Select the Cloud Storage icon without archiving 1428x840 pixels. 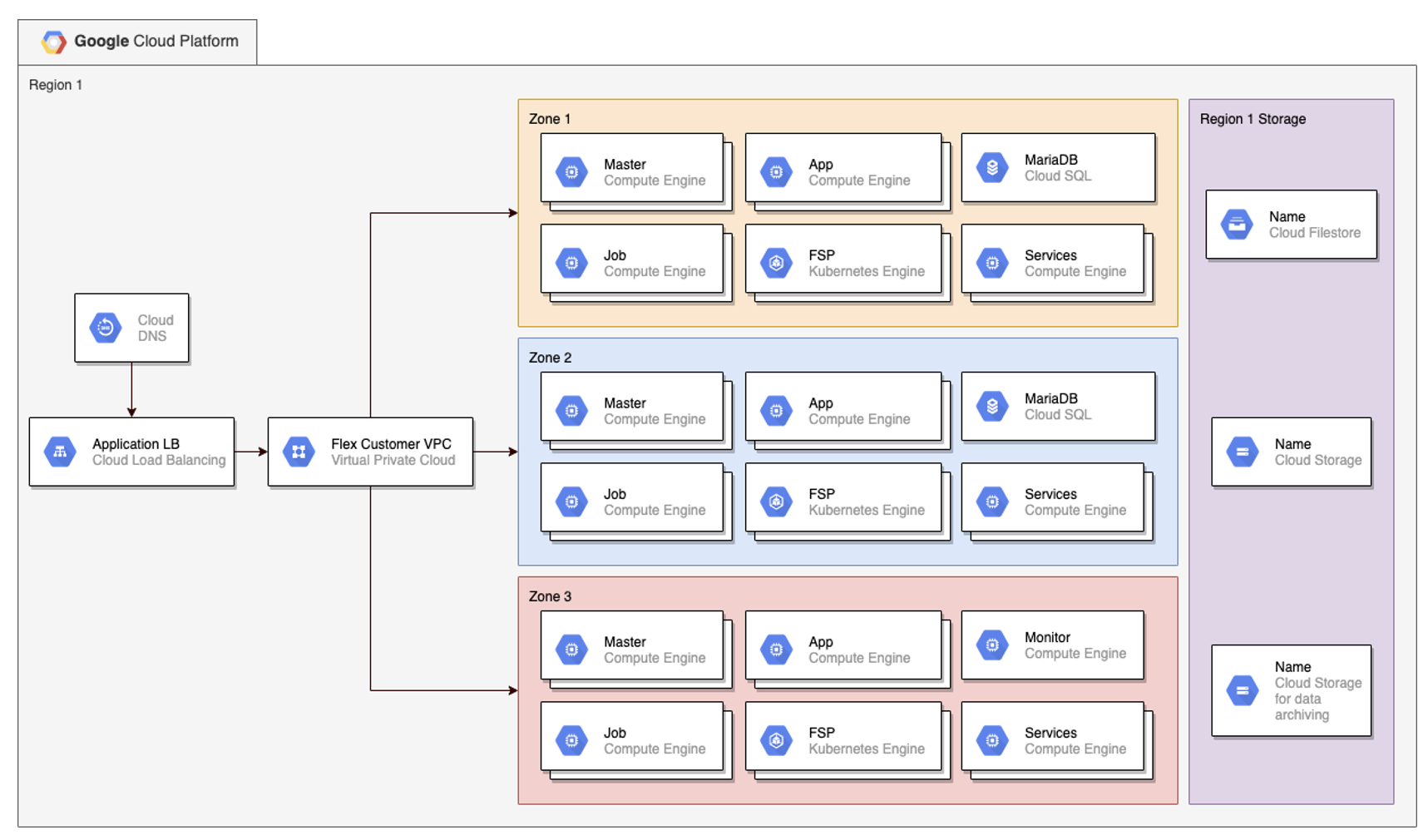tap(1243, 452)
